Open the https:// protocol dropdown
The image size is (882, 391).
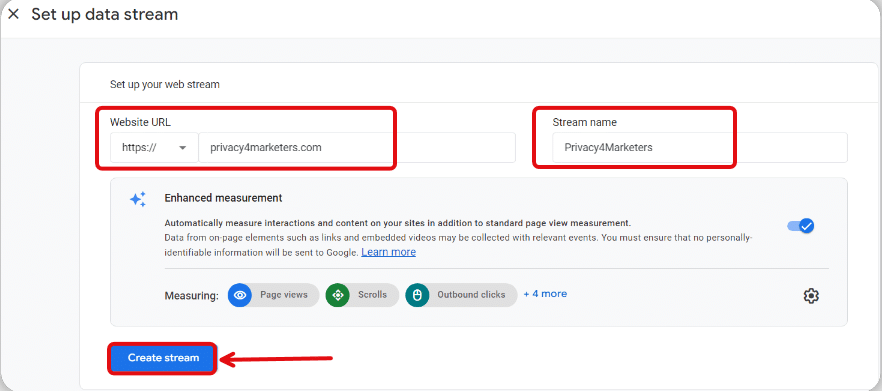click(x=154, y=147)
